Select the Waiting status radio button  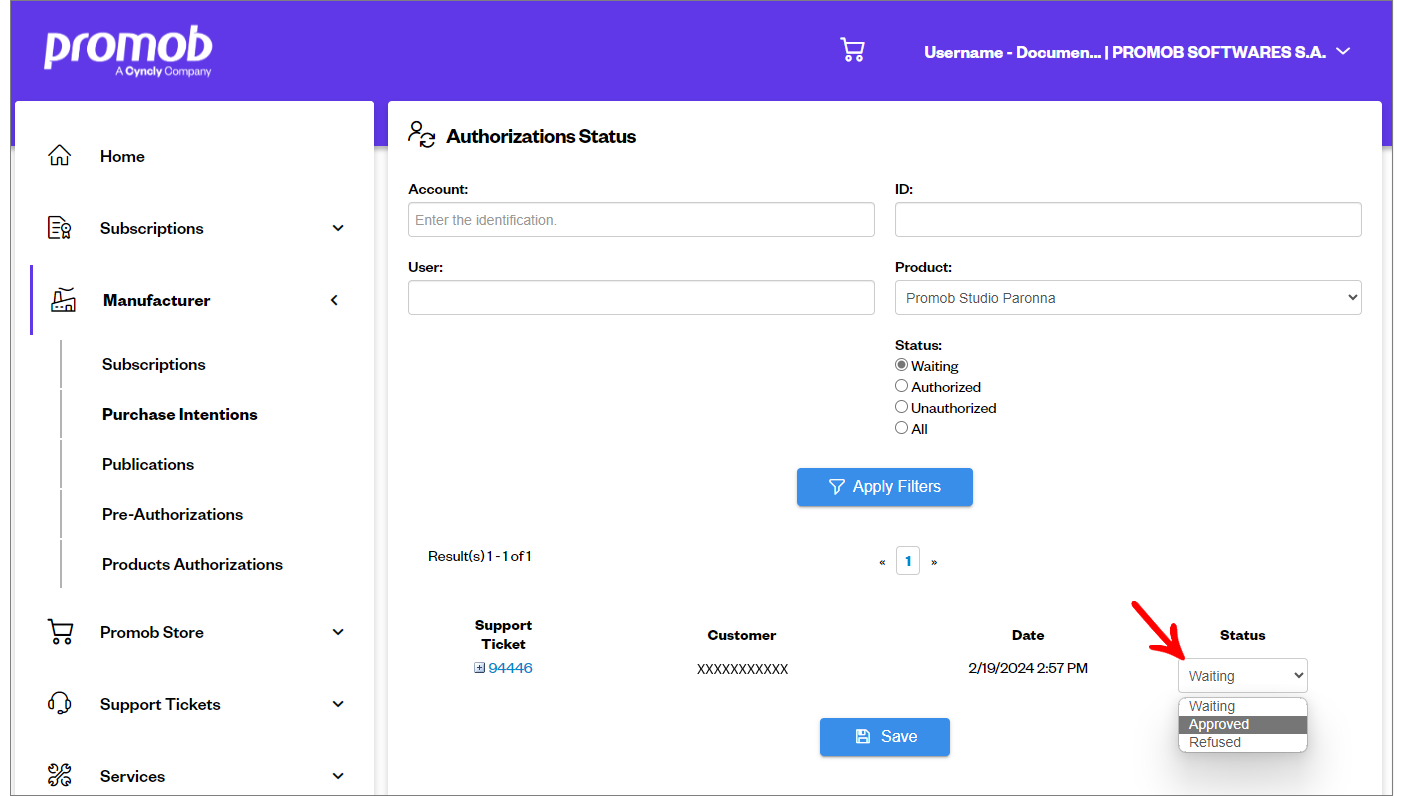coord(901,365)
